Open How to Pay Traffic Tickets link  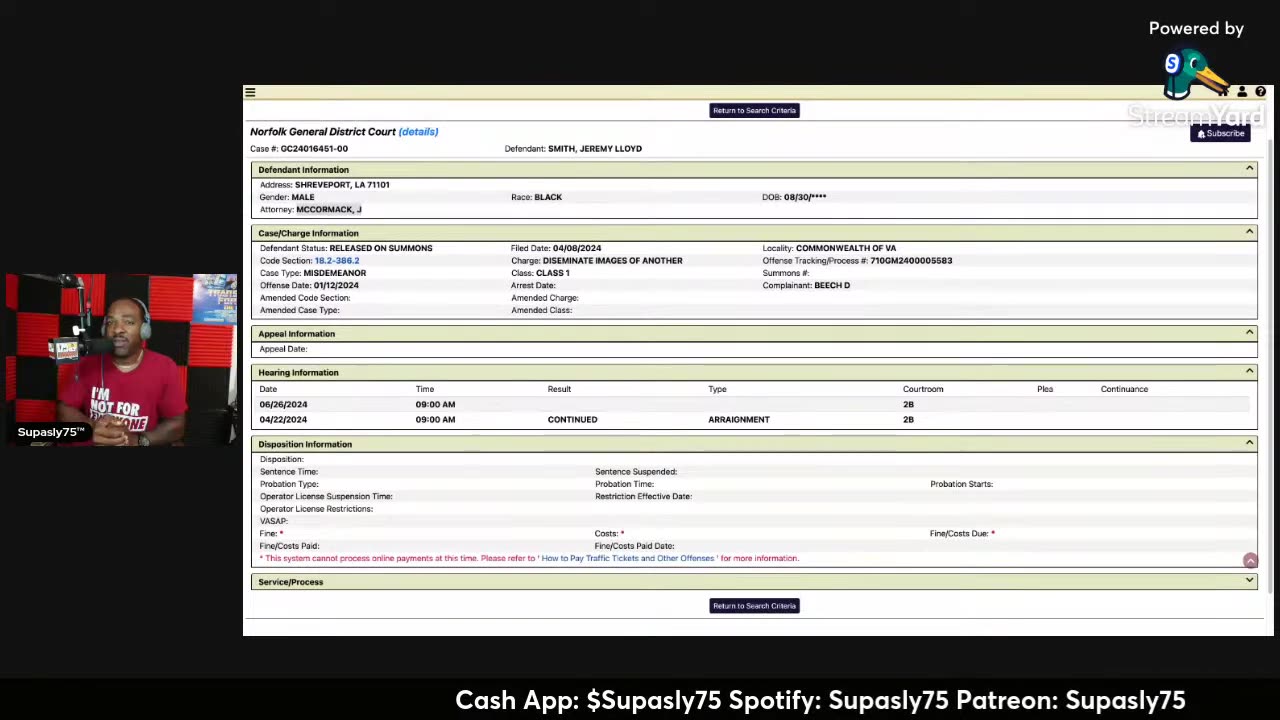click(x=628, y=558)
